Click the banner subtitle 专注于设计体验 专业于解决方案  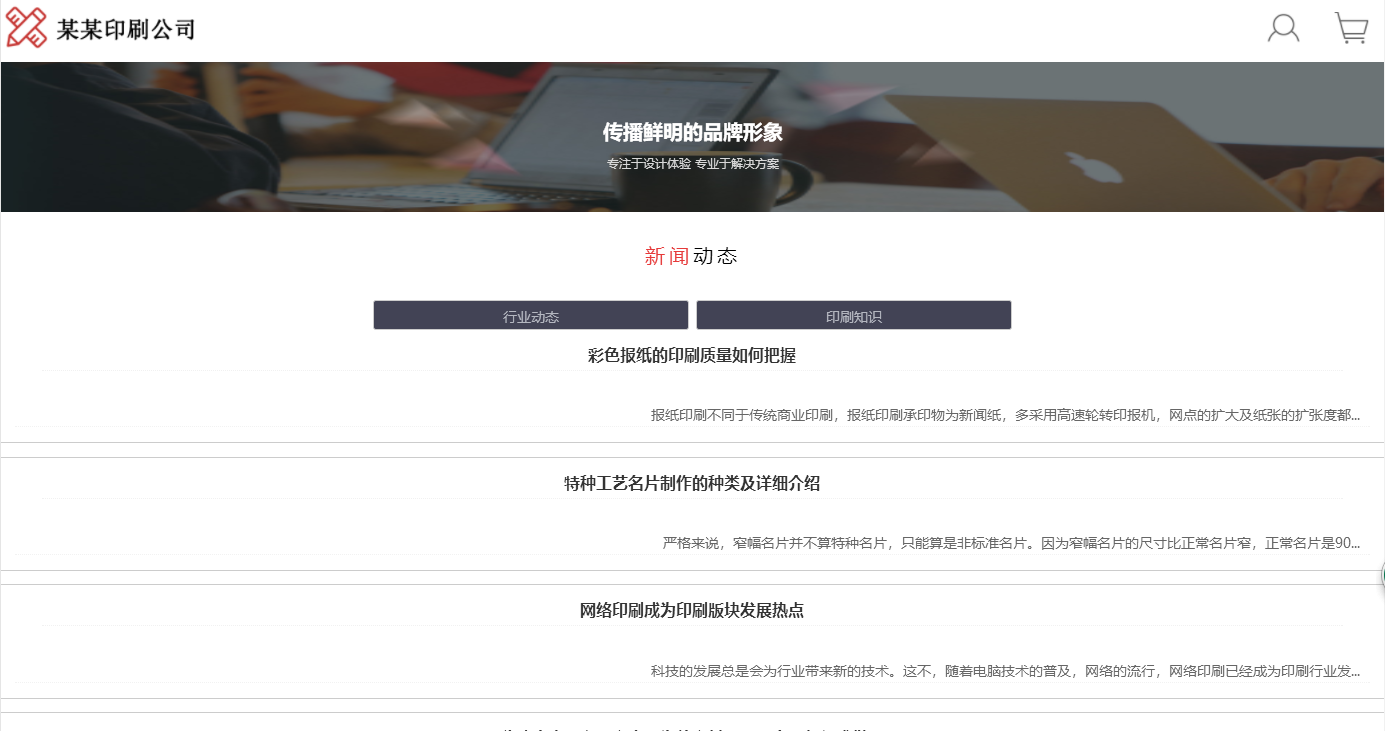pos(692,164)
